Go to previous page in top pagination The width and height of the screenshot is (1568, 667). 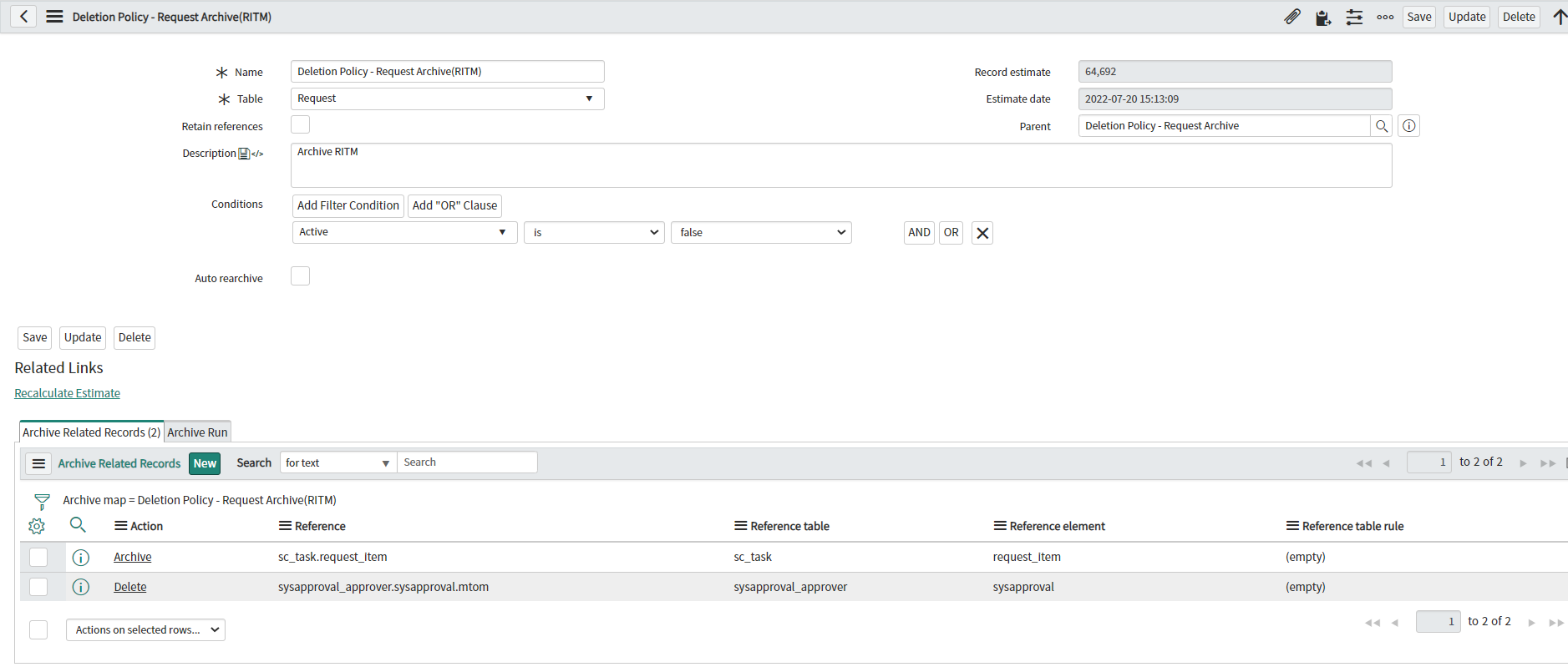(x=1387, y=463)
